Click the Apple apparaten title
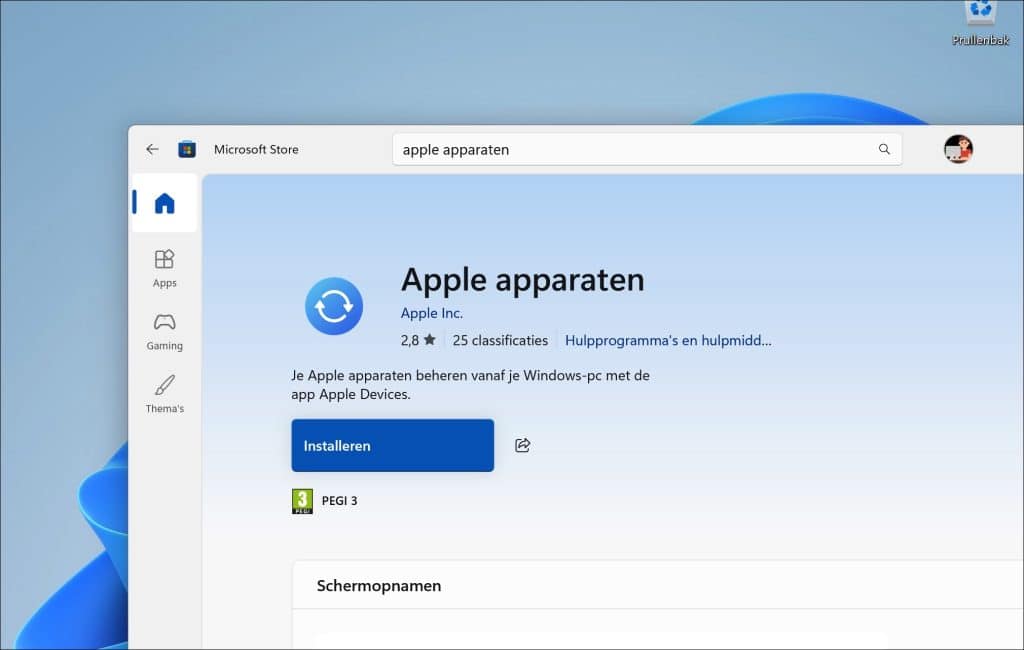 click(x=522, y=280)
